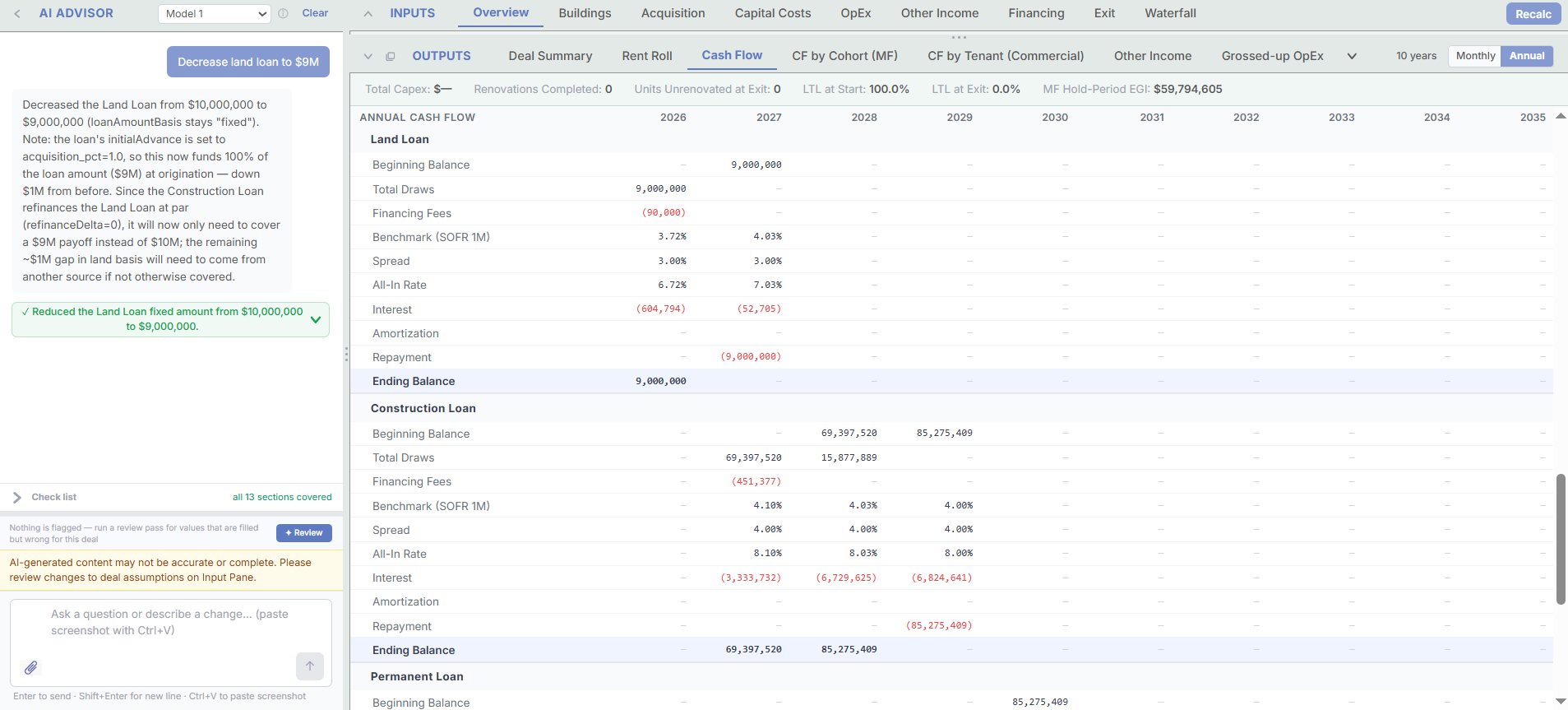Click the 'Decrease land loan to $9M' message
Image resolution: width=1568 pixels, height=710 pixels.
pos(248,62)
